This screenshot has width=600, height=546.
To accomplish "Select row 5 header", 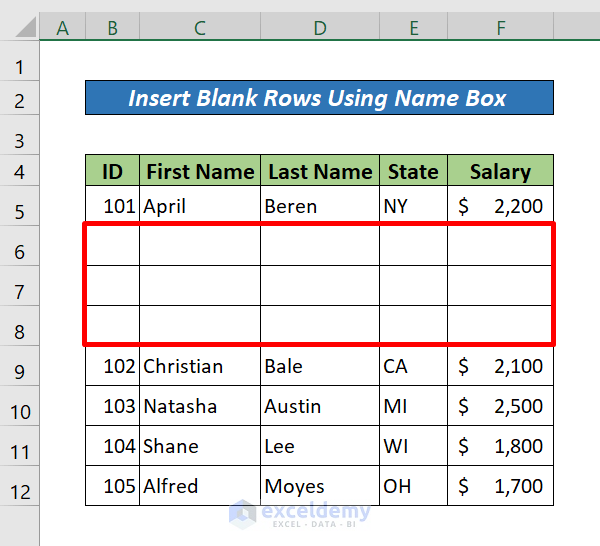I will [20, 206].
